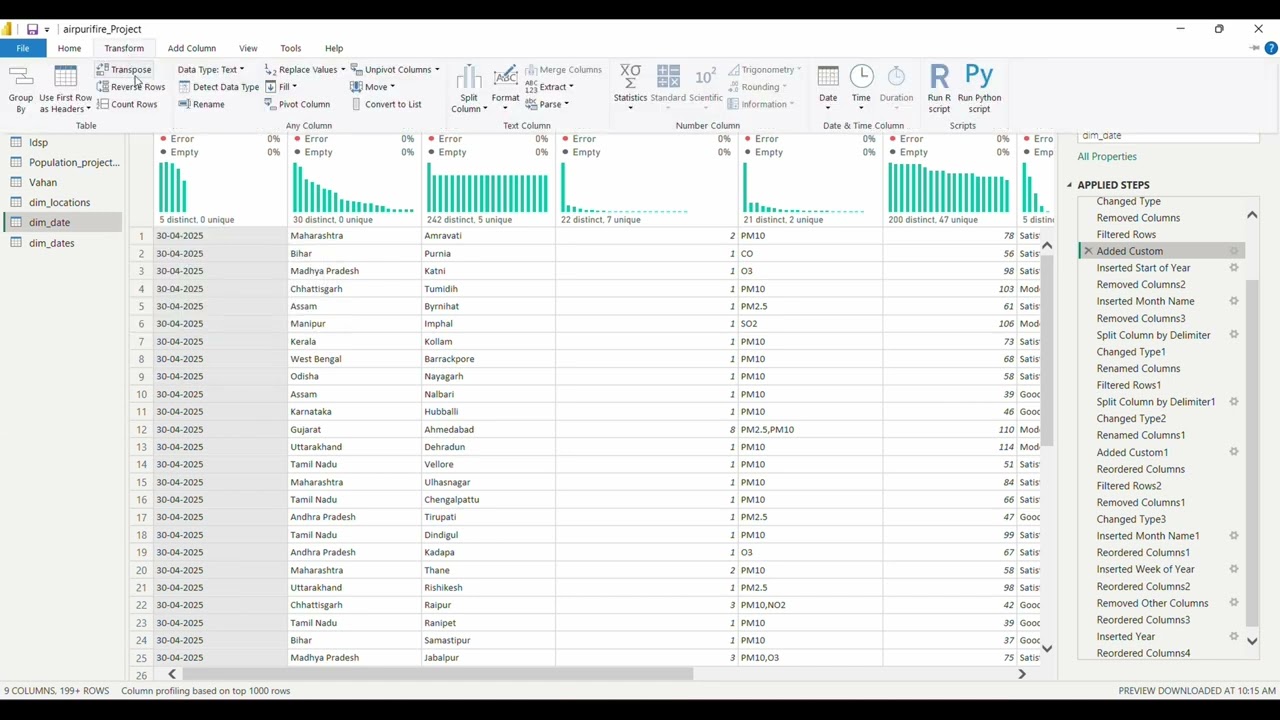
Task: Select the dim_dates query
Action: pyautogui.click(x=51, y=243)
